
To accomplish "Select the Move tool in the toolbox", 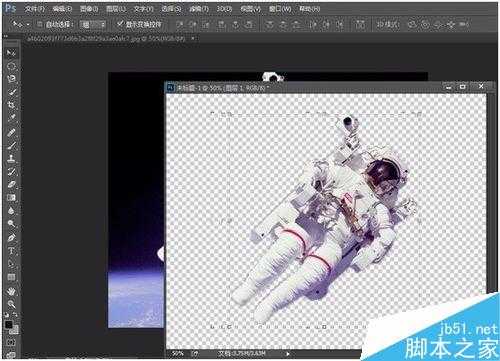I will [11, 53].
